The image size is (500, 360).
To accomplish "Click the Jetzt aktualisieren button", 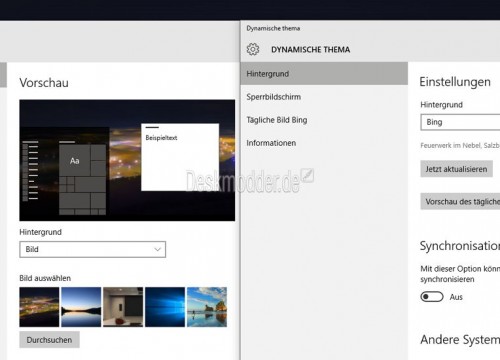I will (456, 169).
